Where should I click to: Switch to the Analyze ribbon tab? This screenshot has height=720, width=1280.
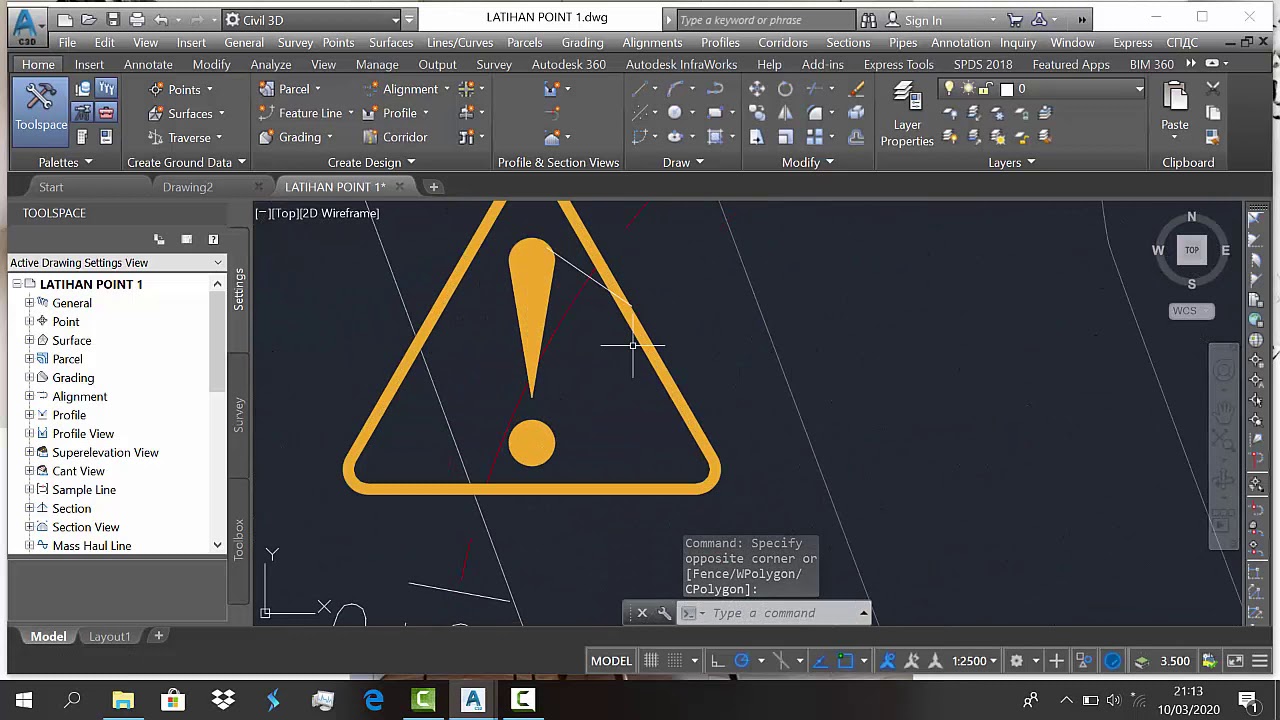(271, 64)
